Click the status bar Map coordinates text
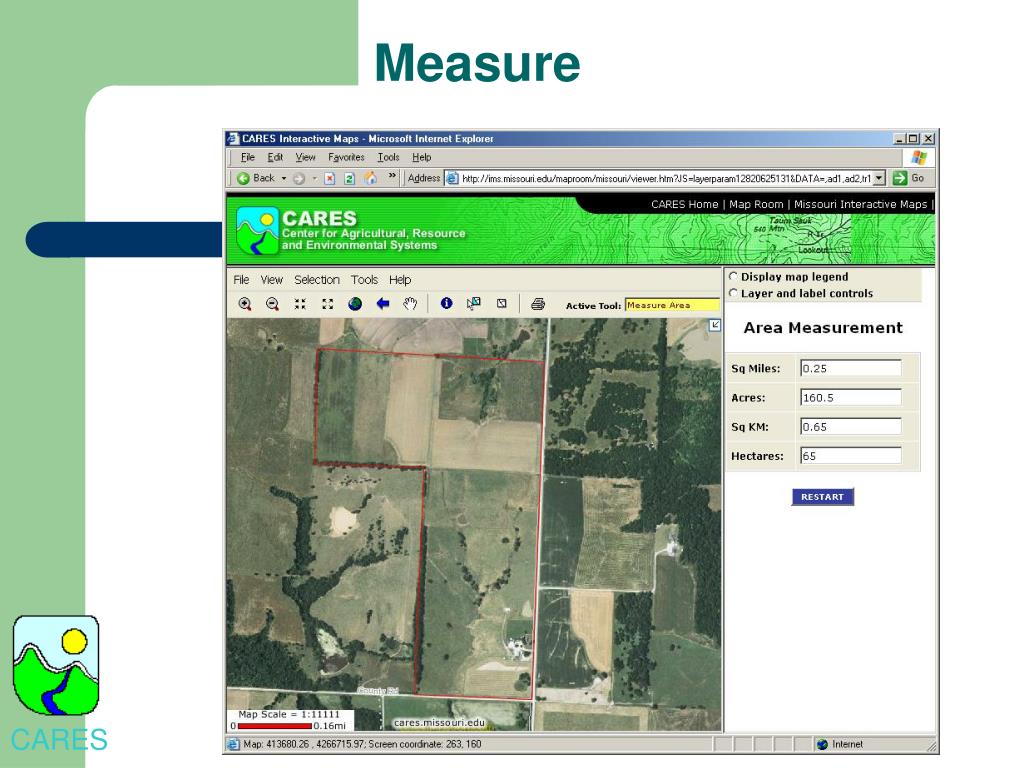Image resolution: width=1024 pixels, height=768 pixels. click(x=362, y=744)
